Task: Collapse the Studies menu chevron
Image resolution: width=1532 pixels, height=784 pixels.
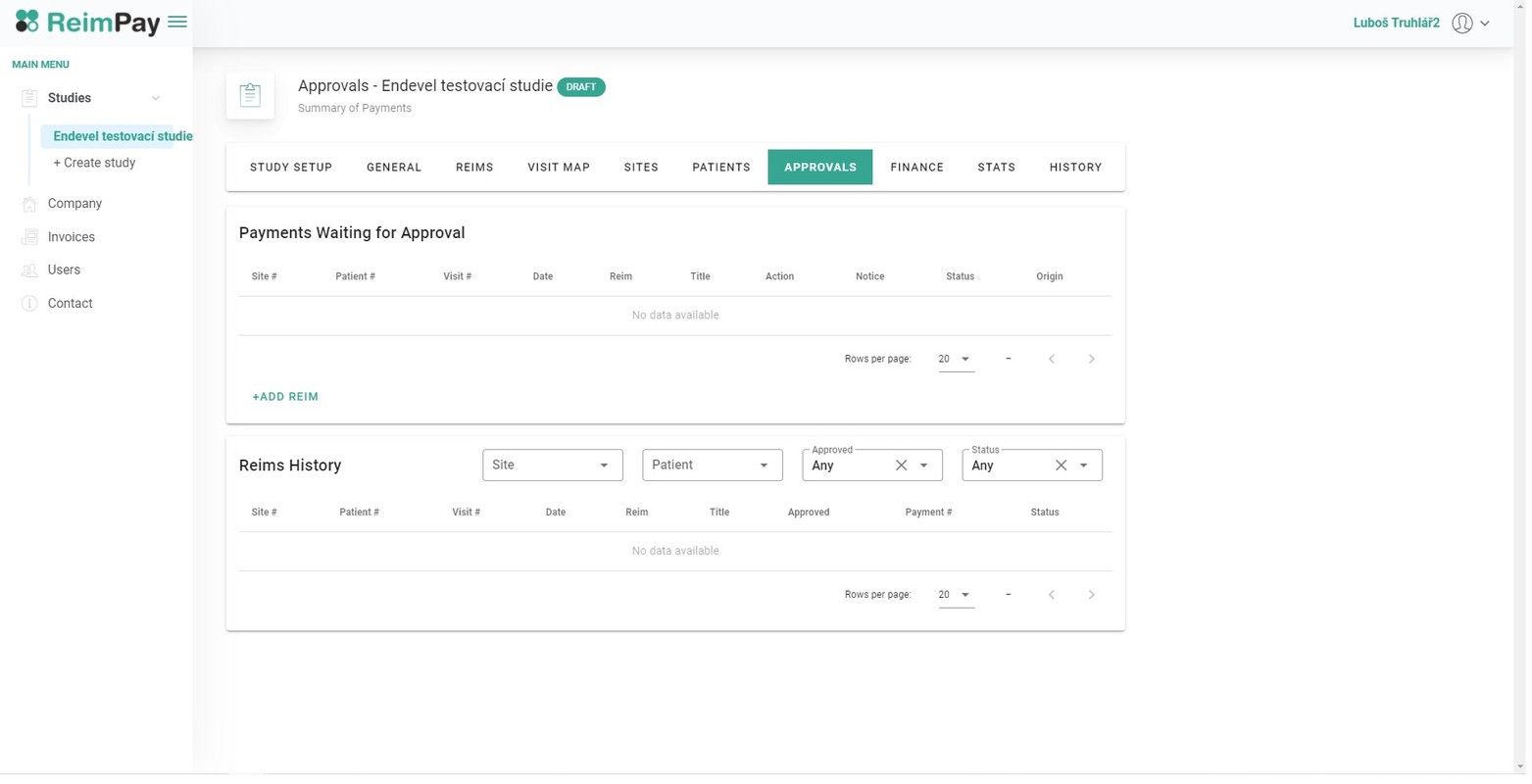Action: pos(155,98)
